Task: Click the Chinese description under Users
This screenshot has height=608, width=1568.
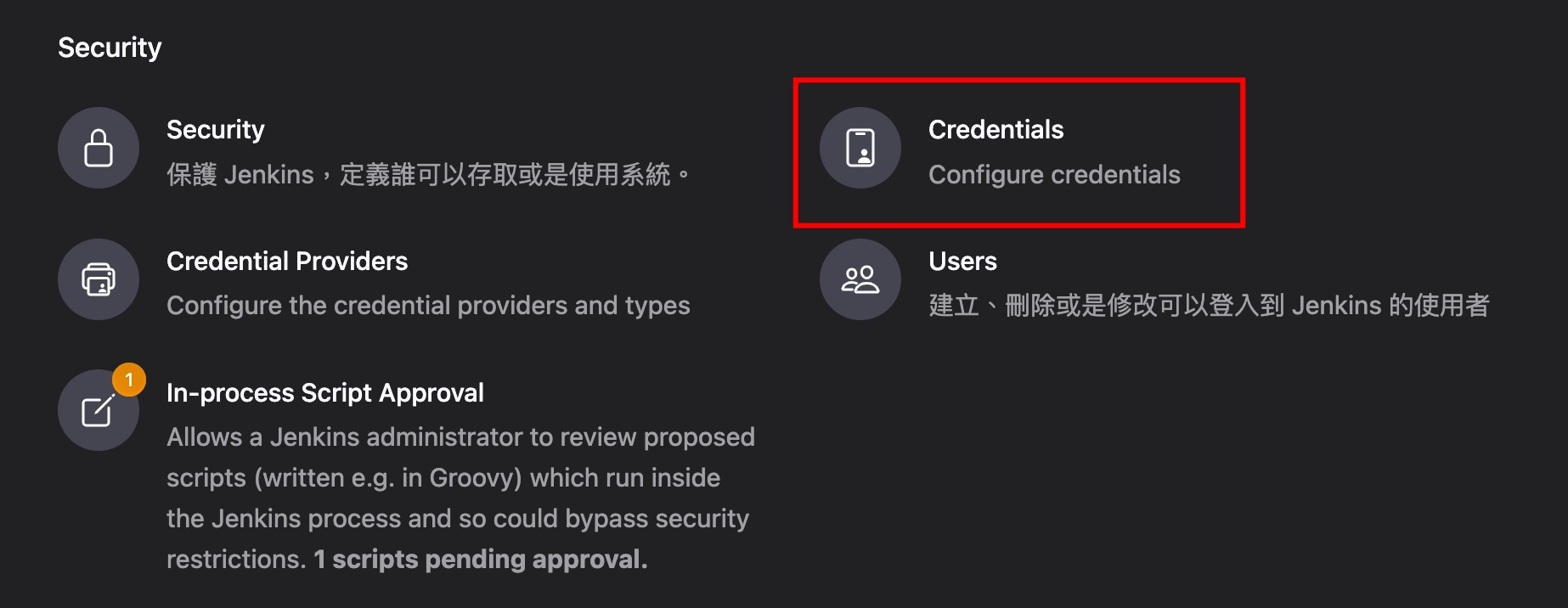Action: [1209, 305]
